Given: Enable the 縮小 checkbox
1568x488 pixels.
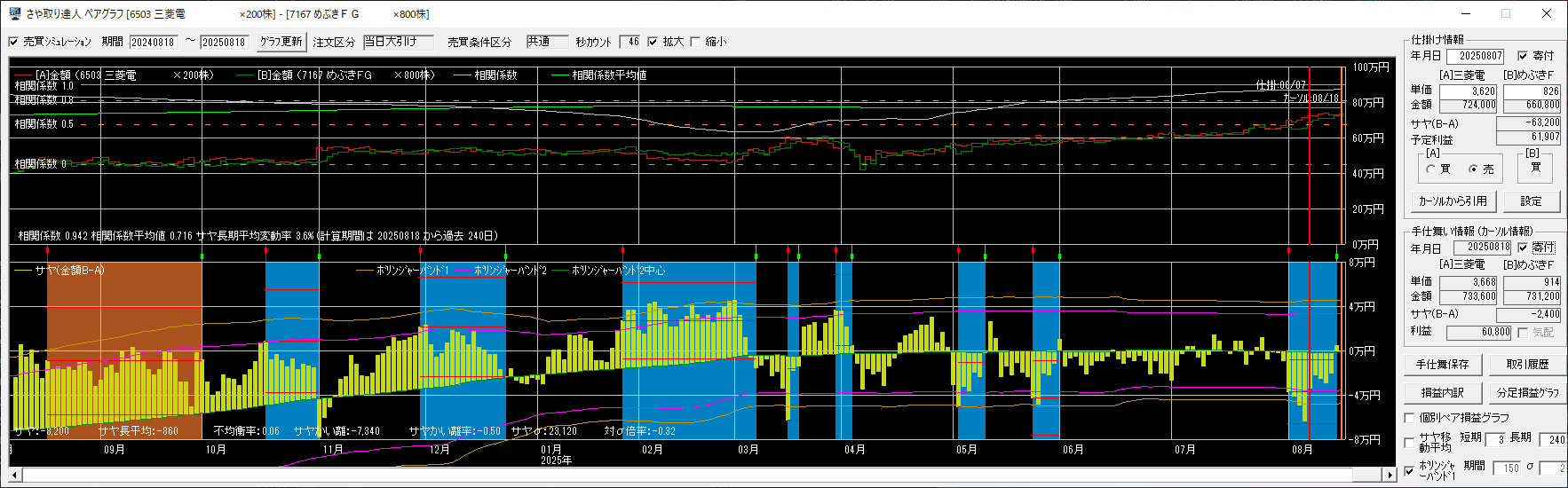Looking at the screenshot, I should point(695,42).
